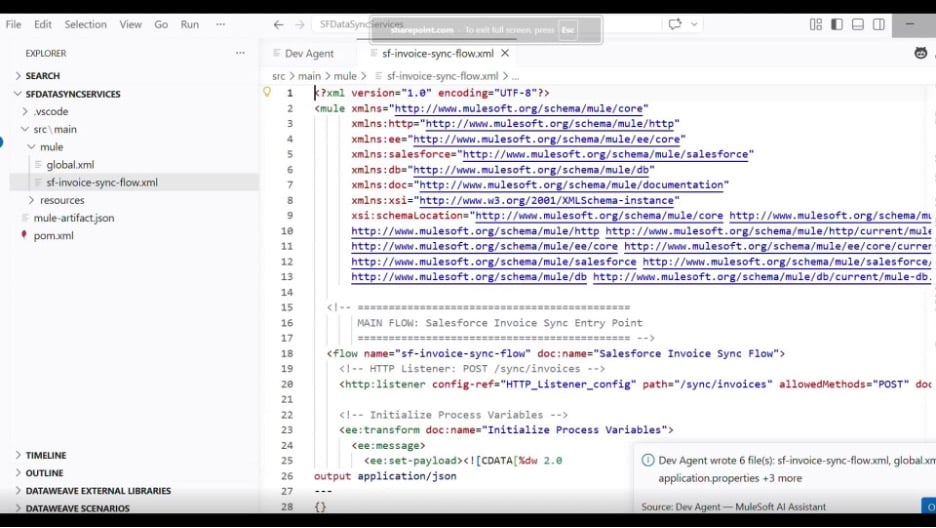
Task: Open mule-artifact.json file
Action: [73, 218]
